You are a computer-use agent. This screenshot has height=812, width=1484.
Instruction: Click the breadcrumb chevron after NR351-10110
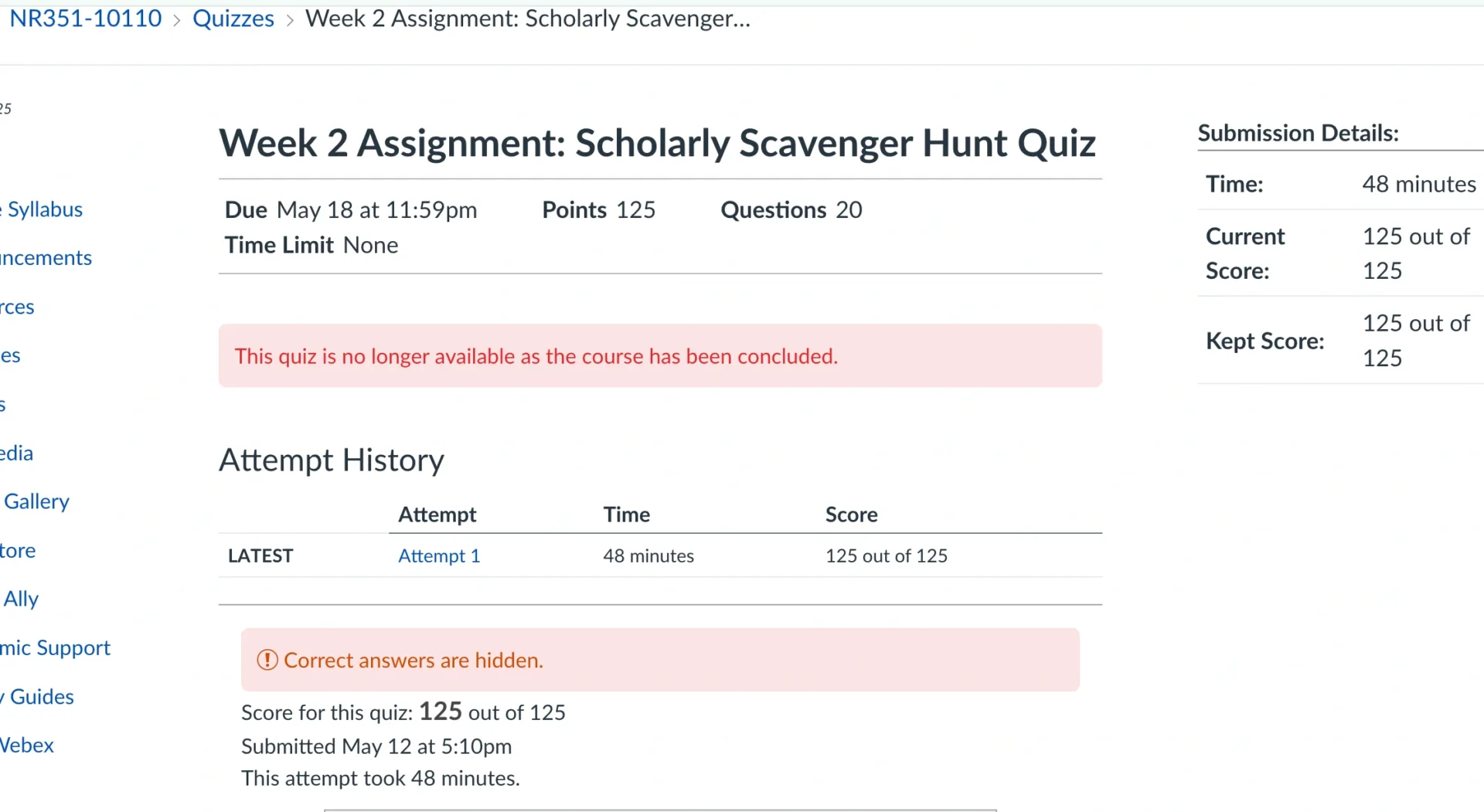point(177,20)
